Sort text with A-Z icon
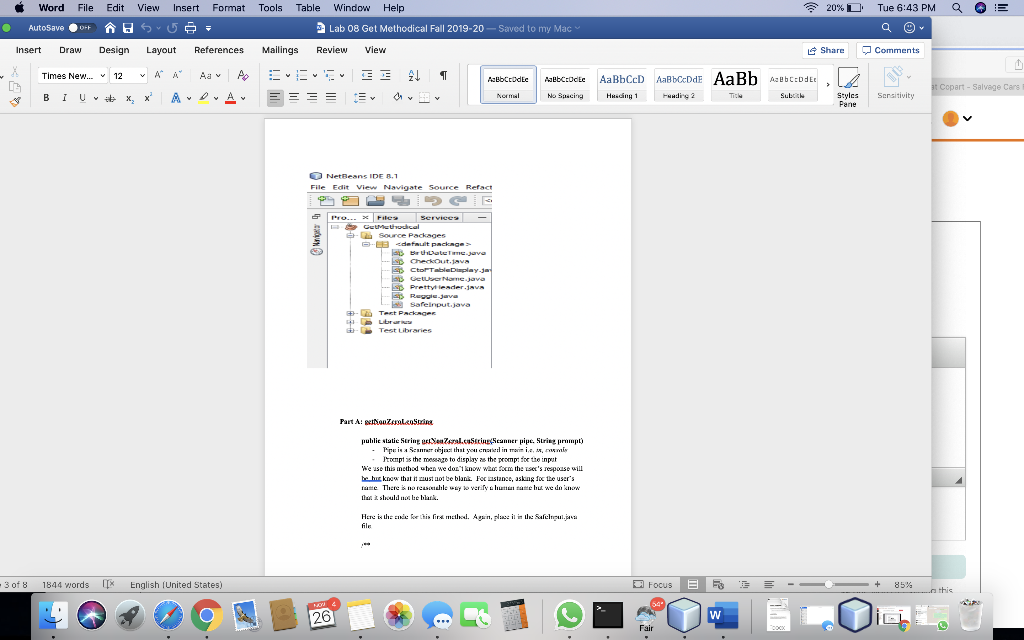The image size is (1024, 640). pos(414,76)
